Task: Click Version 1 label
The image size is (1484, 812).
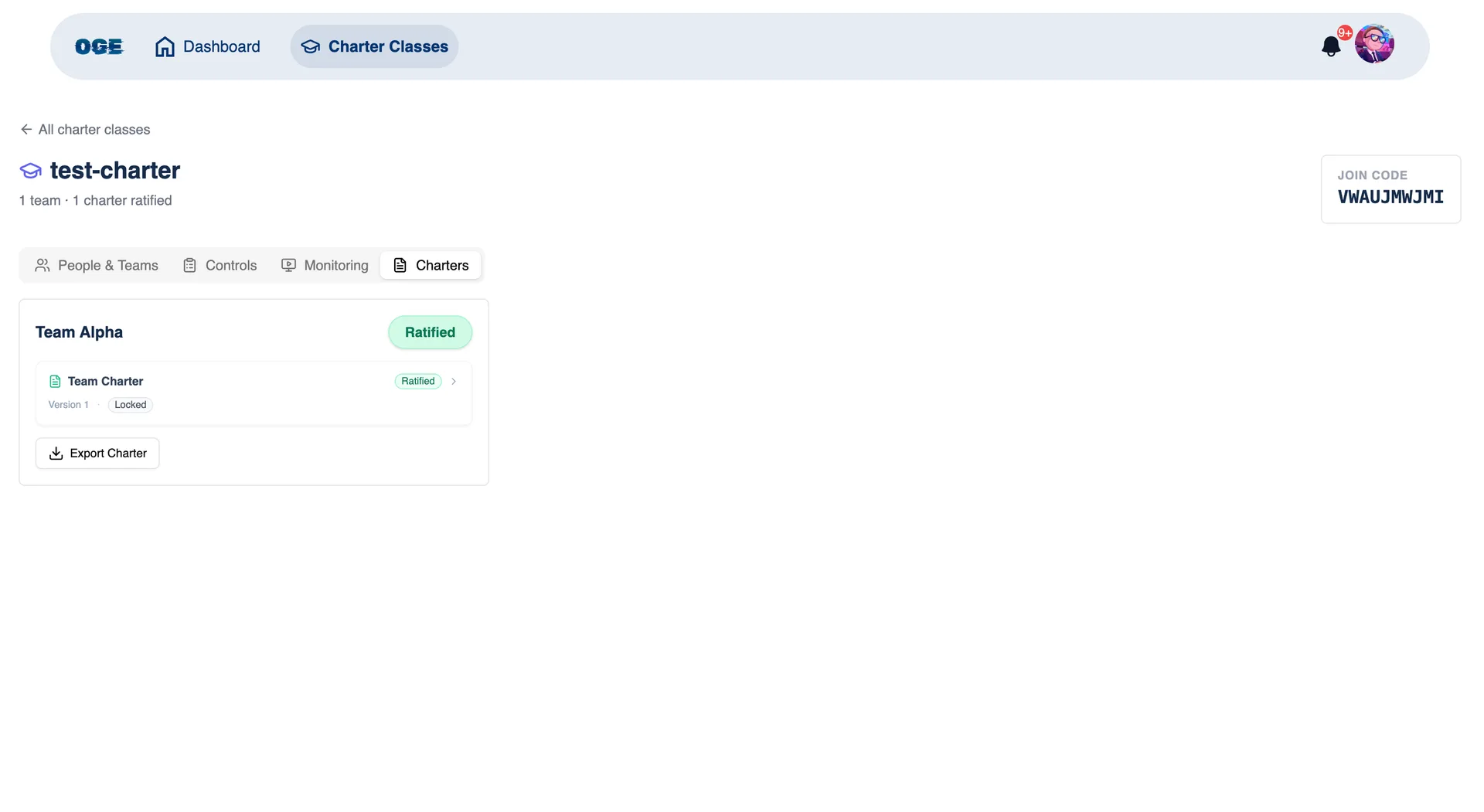Action: tap(68, 405)
